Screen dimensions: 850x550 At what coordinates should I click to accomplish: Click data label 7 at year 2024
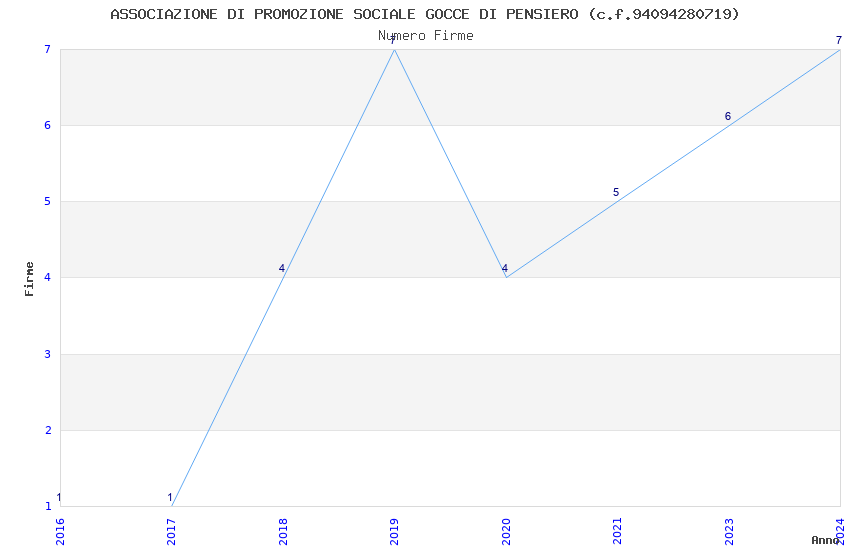tap(839, 40)
